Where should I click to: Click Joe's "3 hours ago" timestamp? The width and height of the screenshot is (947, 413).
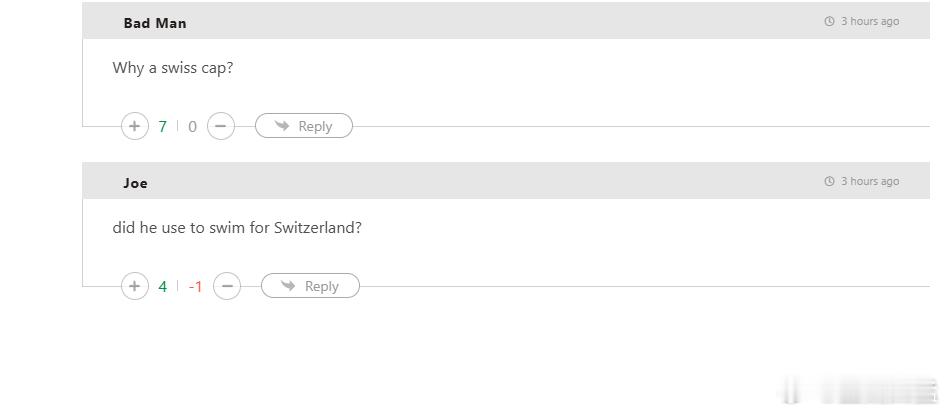870,181
